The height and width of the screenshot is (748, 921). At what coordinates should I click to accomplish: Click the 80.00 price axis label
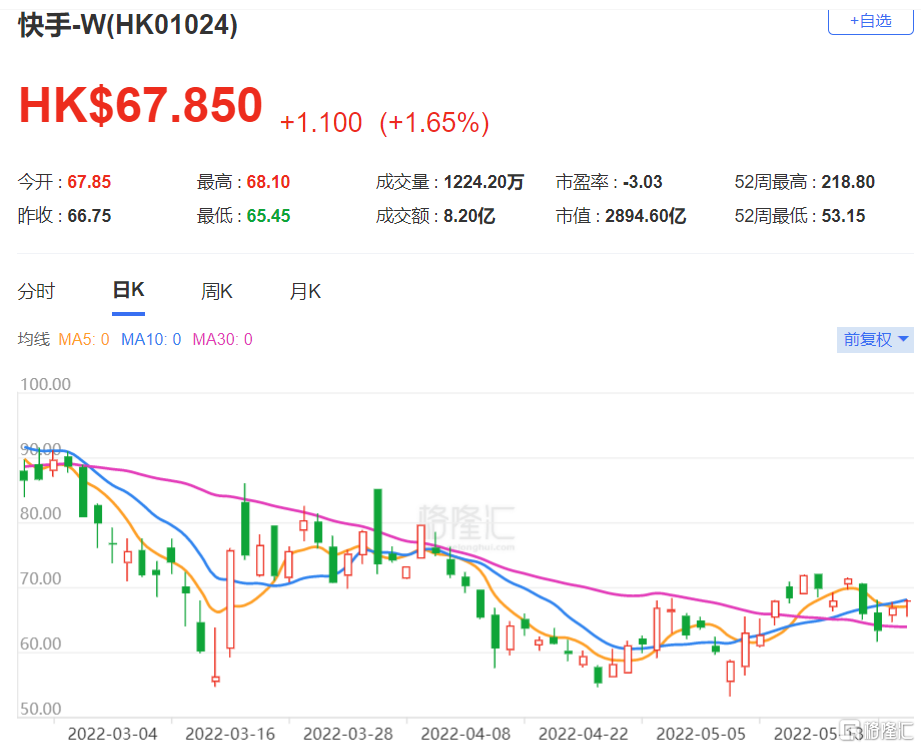coord(41,514)
